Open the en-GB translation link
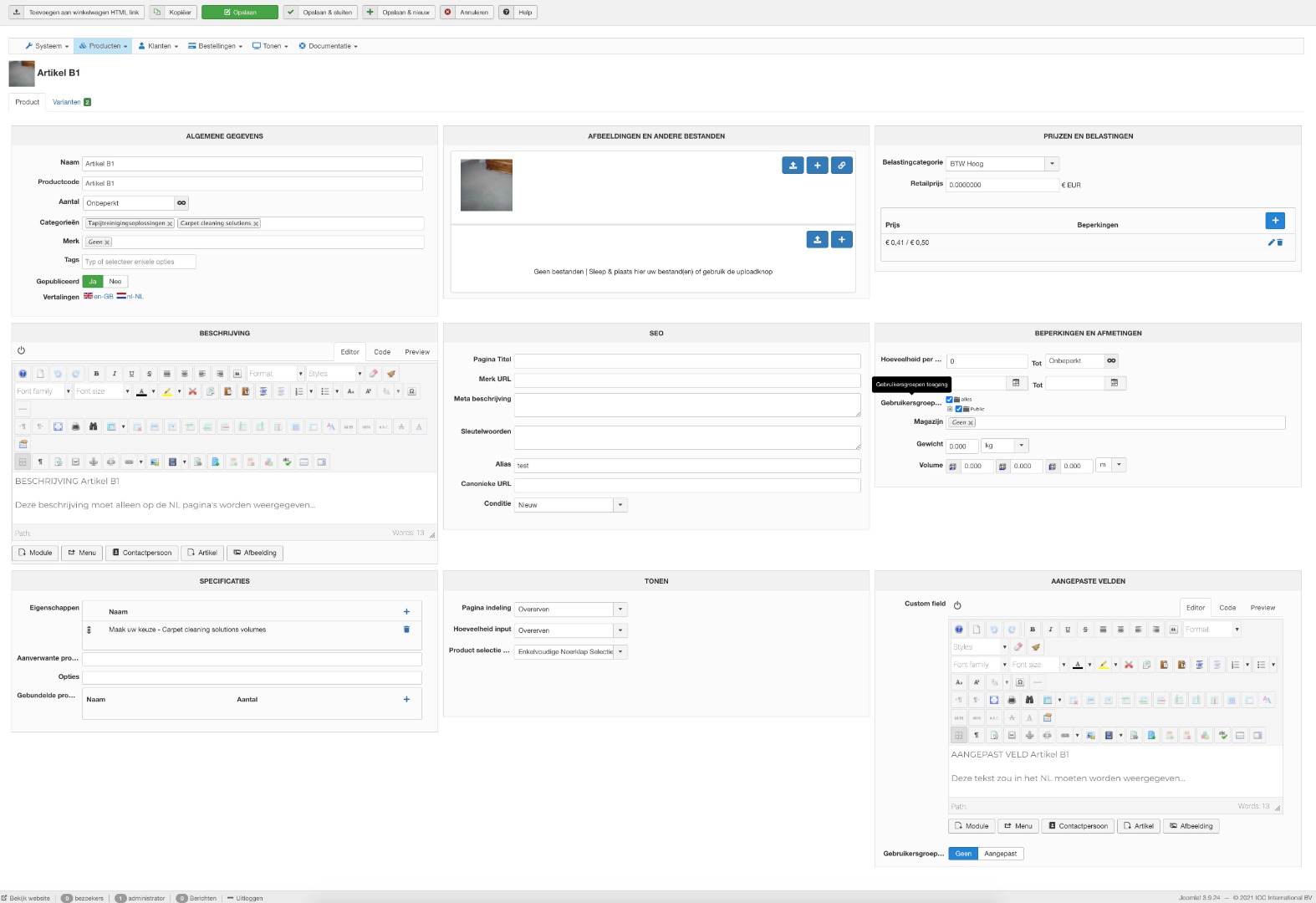The height and width of the screenshot is (903, 1316). (x=103, y=297)
